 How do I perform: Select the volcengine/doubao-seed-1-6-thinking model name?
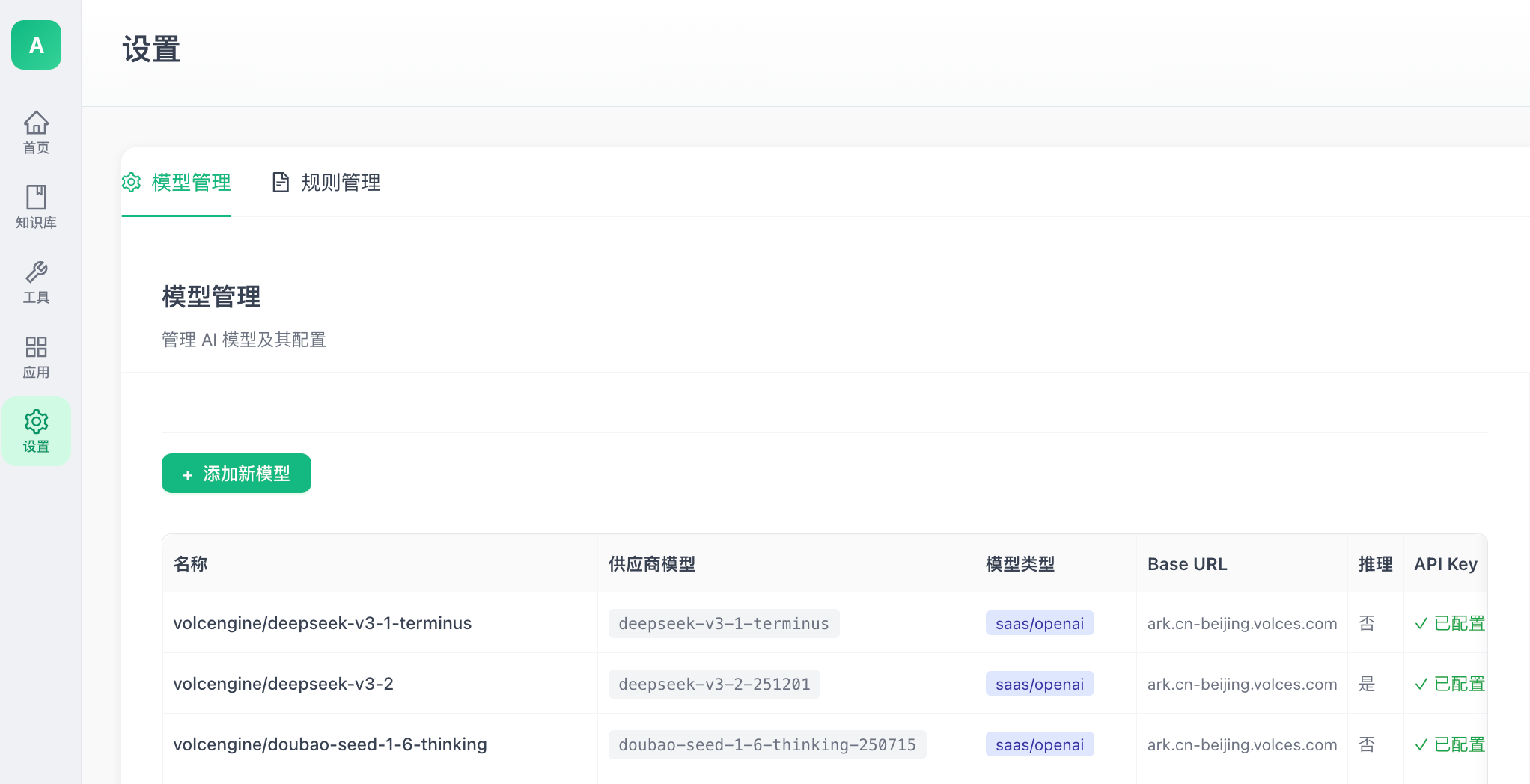click(x=329, y=744)
